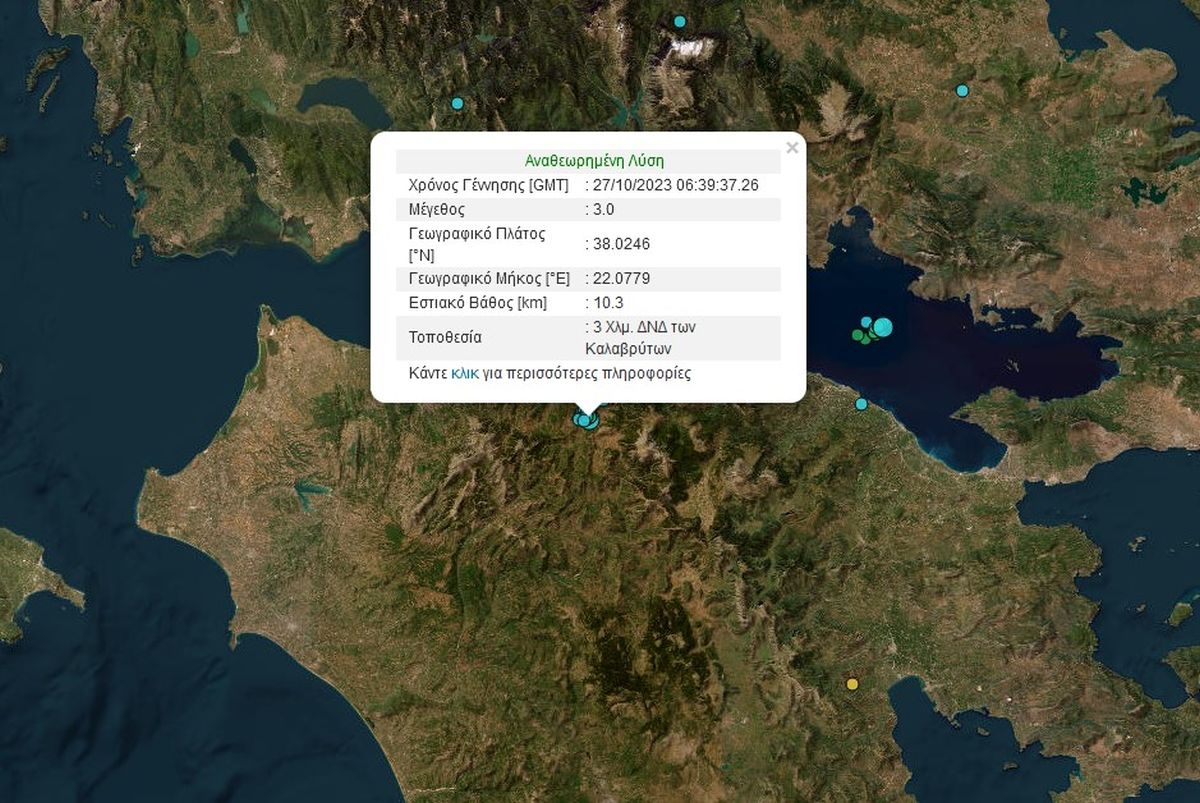Select the longitude value 22.0779

click(622, 277)
